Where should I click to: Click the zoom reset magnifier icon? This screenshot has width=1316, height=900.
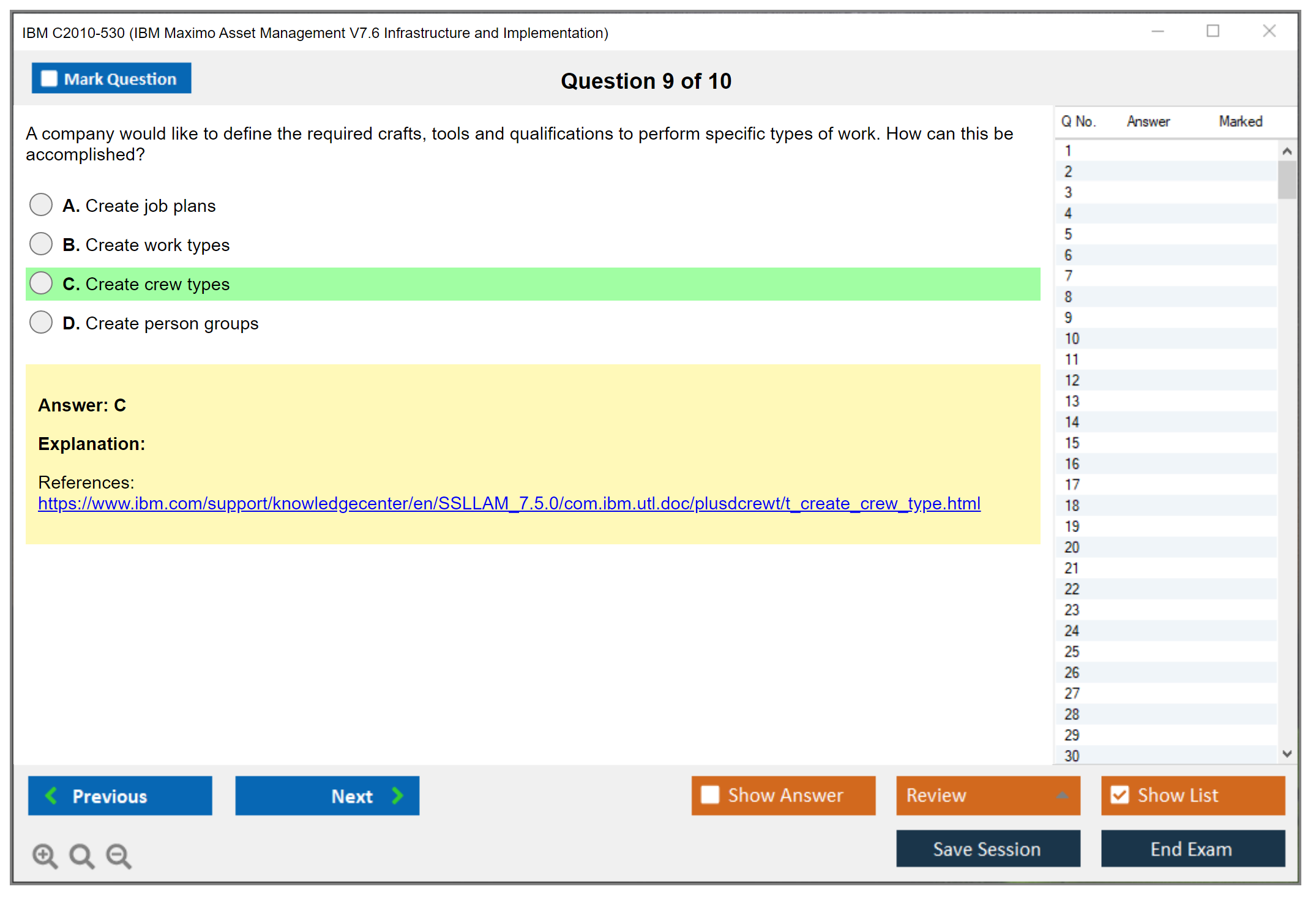(x=81, y=855)
